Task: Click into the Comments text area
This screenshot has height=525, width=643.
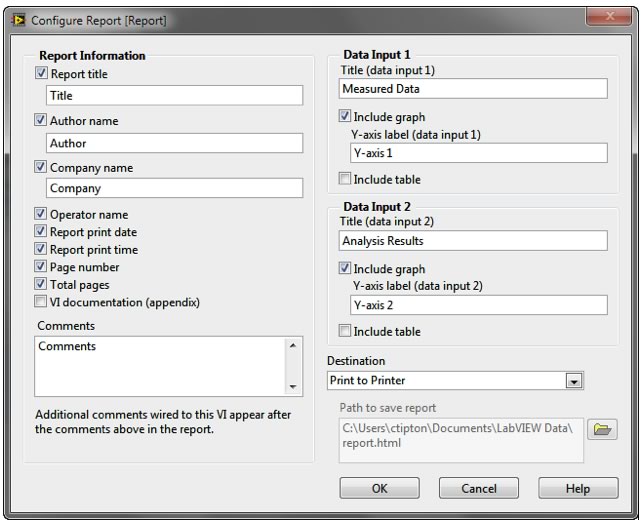Action: (x=158, y=365)
